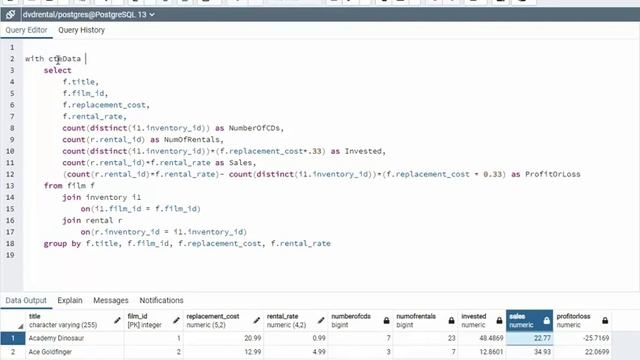The image size is (640, 360).
Task: Select result row 1 header
Action: point(13,338)
